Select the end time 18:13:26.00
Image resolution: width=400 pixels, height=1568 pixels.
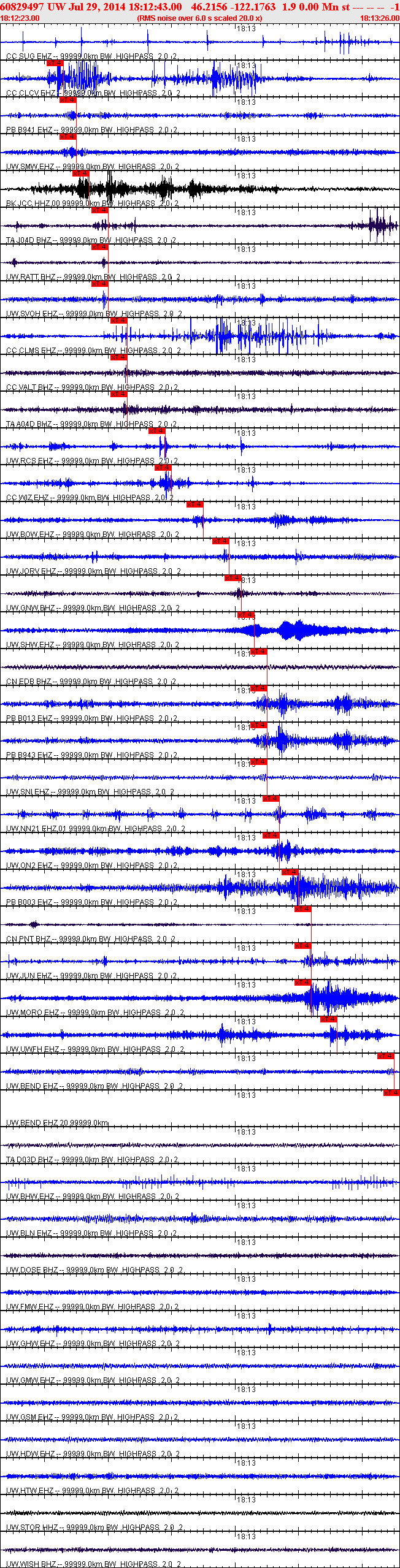pyautogui.click(x=380, y=18)
